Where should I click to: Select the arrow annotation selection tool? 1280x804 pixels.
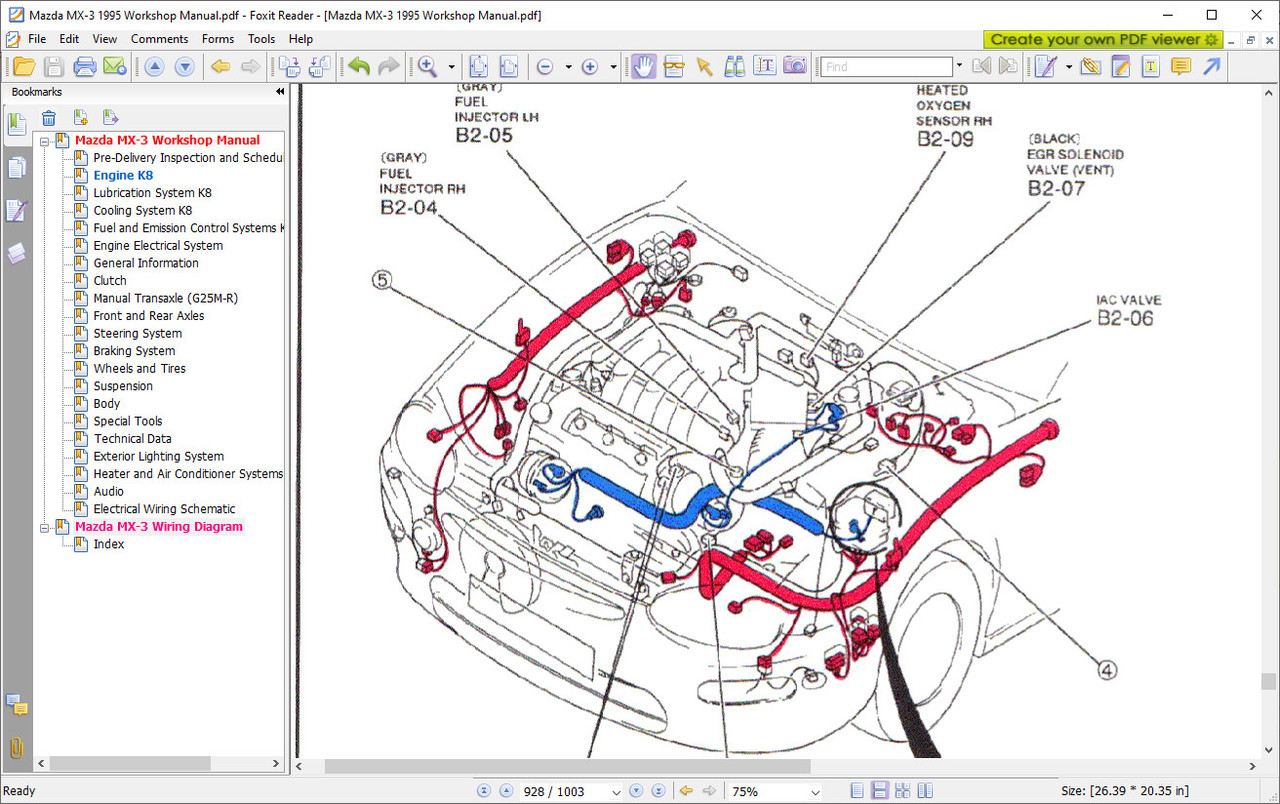pyautogui.click(x=704, y=66)
